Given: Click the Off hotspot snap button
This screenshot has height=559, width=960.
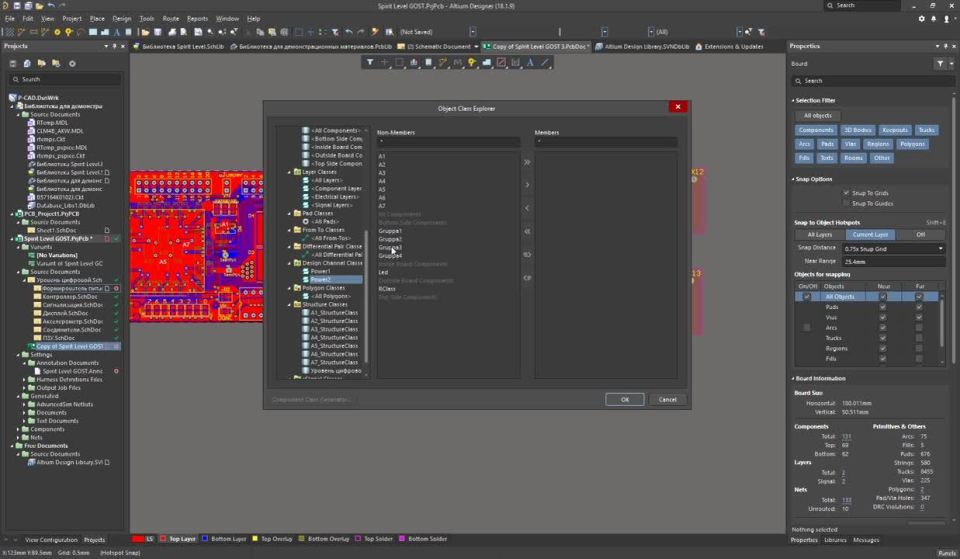Looking at the screenshot, I should pyautogui.click(x=920, y=234).
